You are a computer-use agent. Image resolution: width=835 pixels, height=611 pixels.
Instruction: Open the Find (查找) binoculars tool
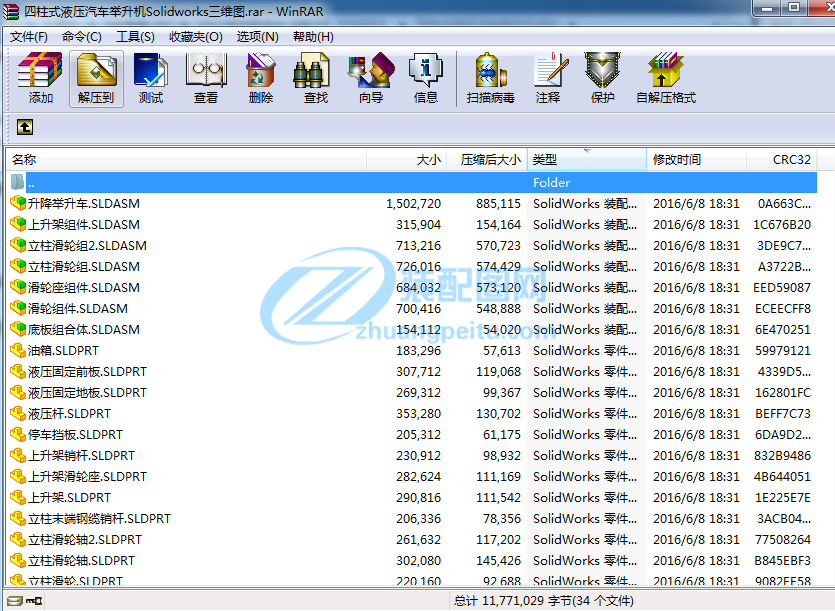(x=316, y=78)
